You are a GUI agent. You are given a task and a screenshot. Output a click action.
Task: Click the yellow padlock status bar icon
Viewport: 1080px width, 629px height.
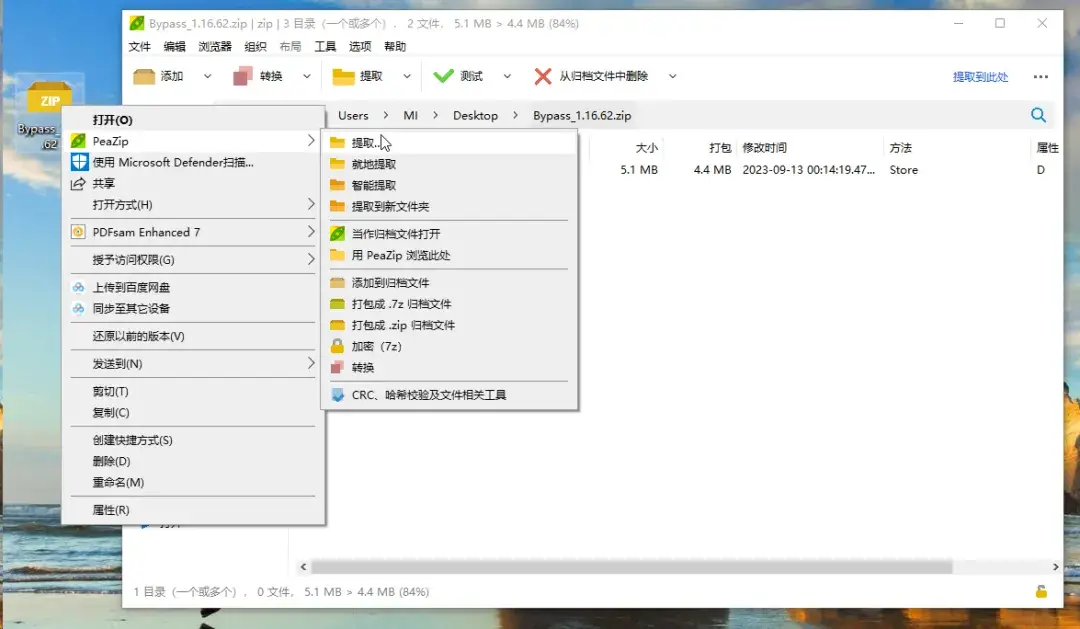point(1041,591)
